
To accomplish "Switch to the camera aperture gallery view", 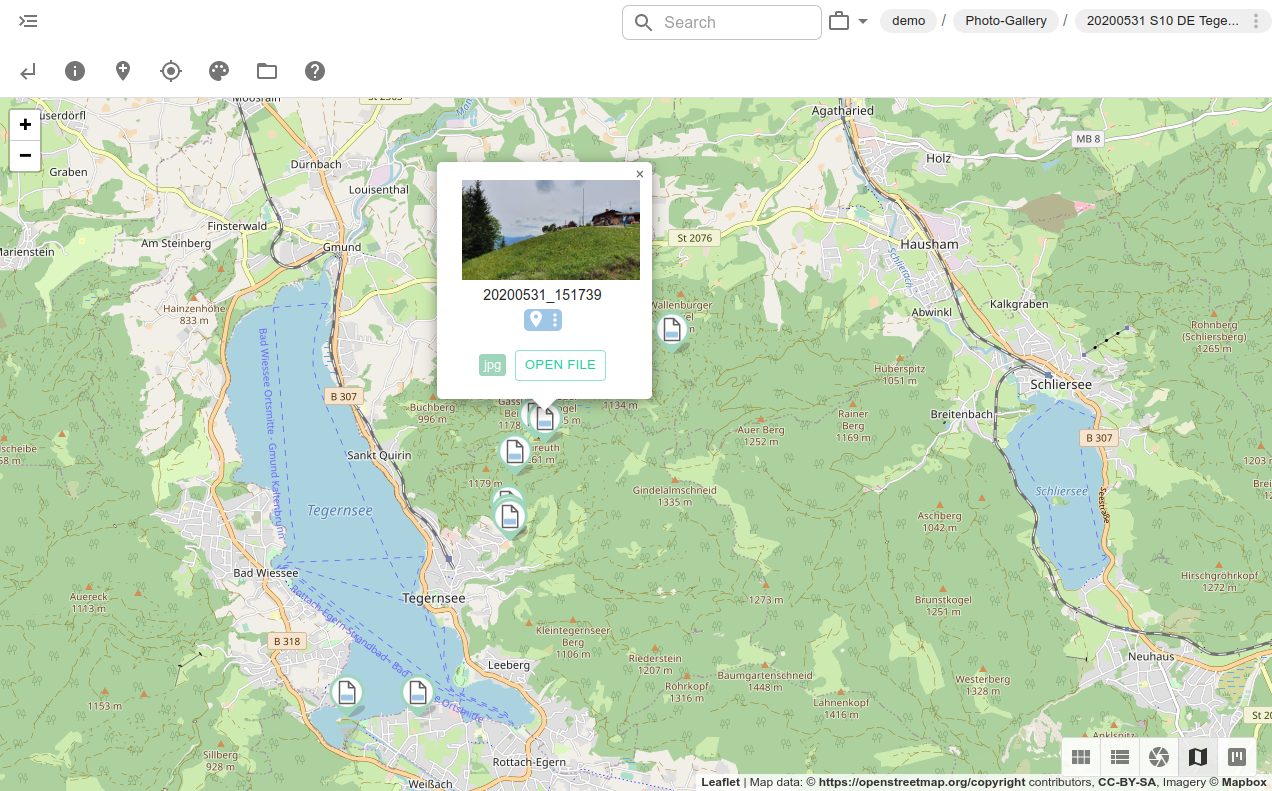I will [1159, 757].
